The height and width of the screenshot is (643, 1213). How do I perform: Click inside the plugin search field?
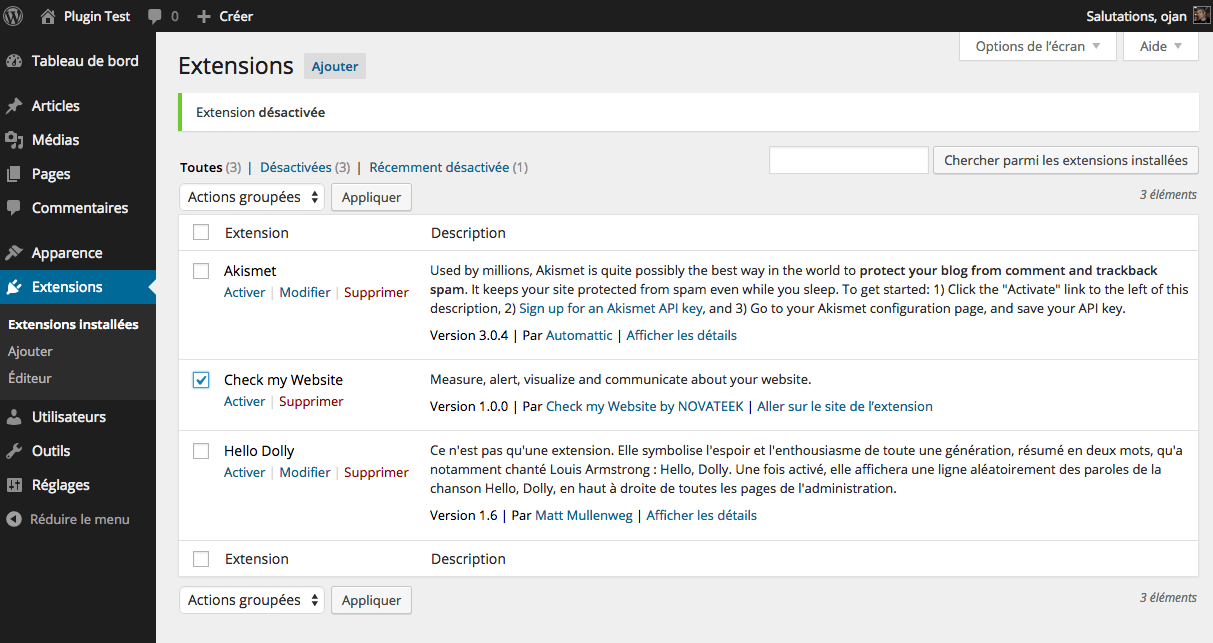848,160
